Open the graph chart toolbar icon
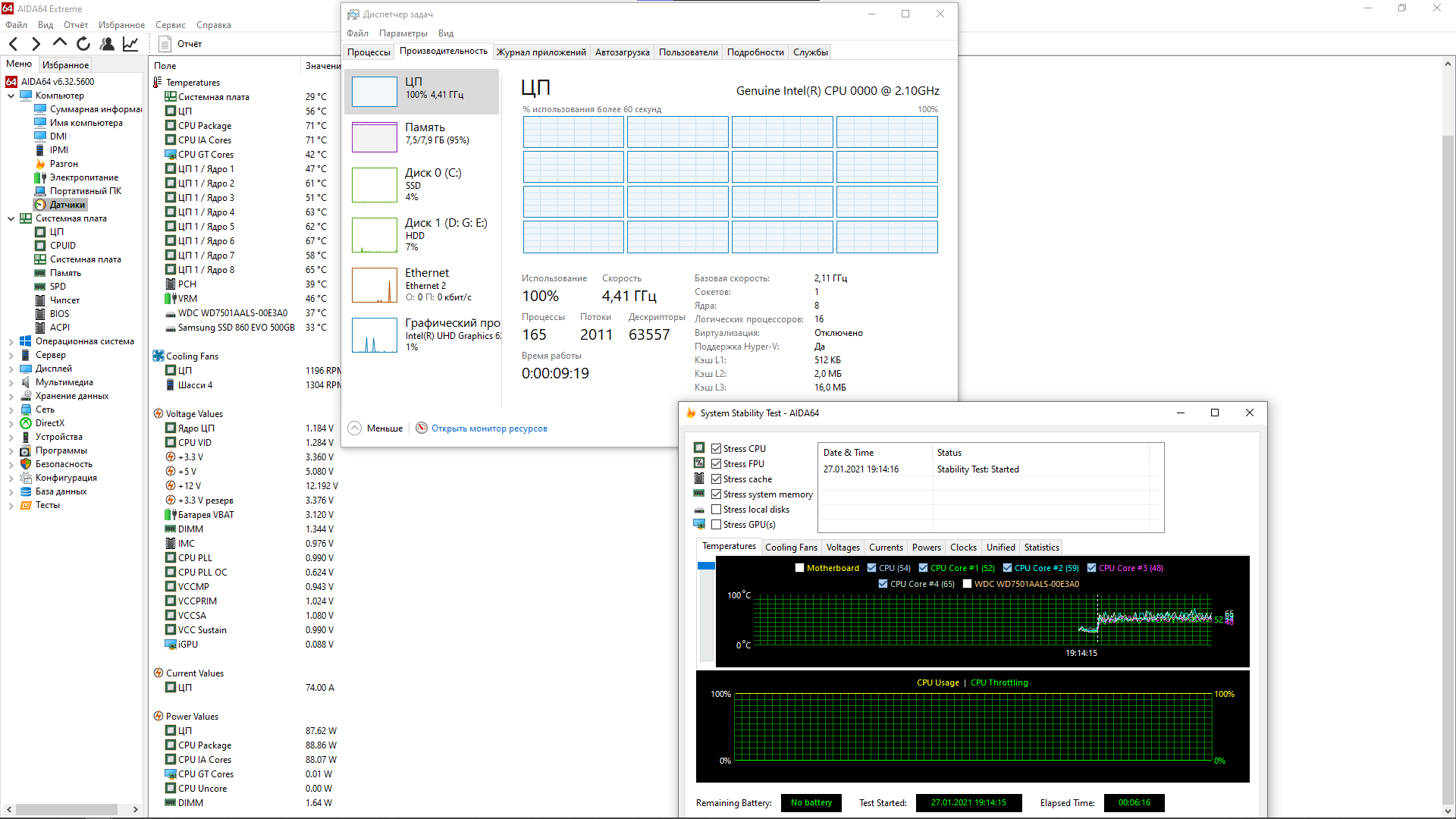 (130, 44)
